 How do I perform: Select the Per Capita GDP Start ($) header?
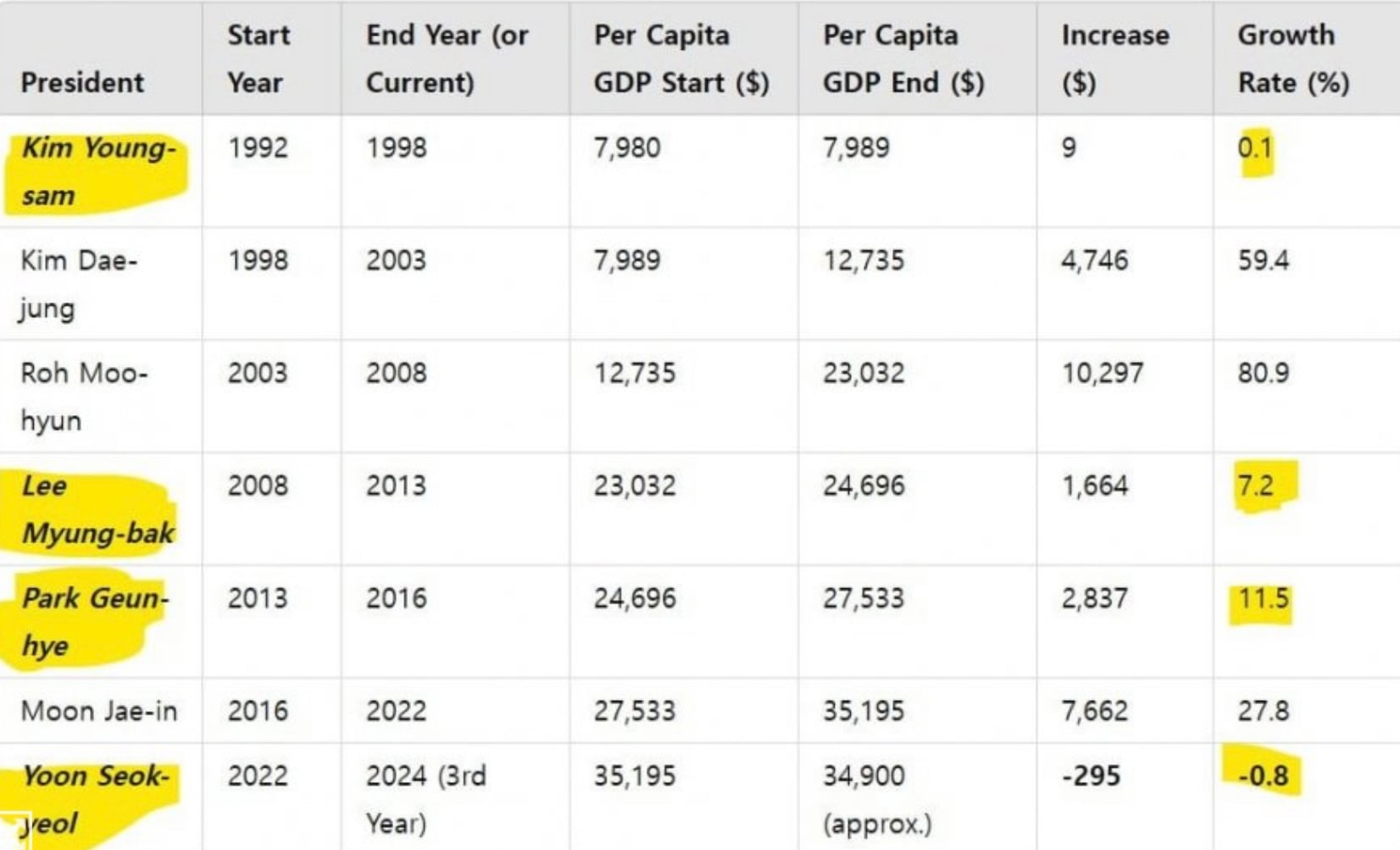coord(681,58)
